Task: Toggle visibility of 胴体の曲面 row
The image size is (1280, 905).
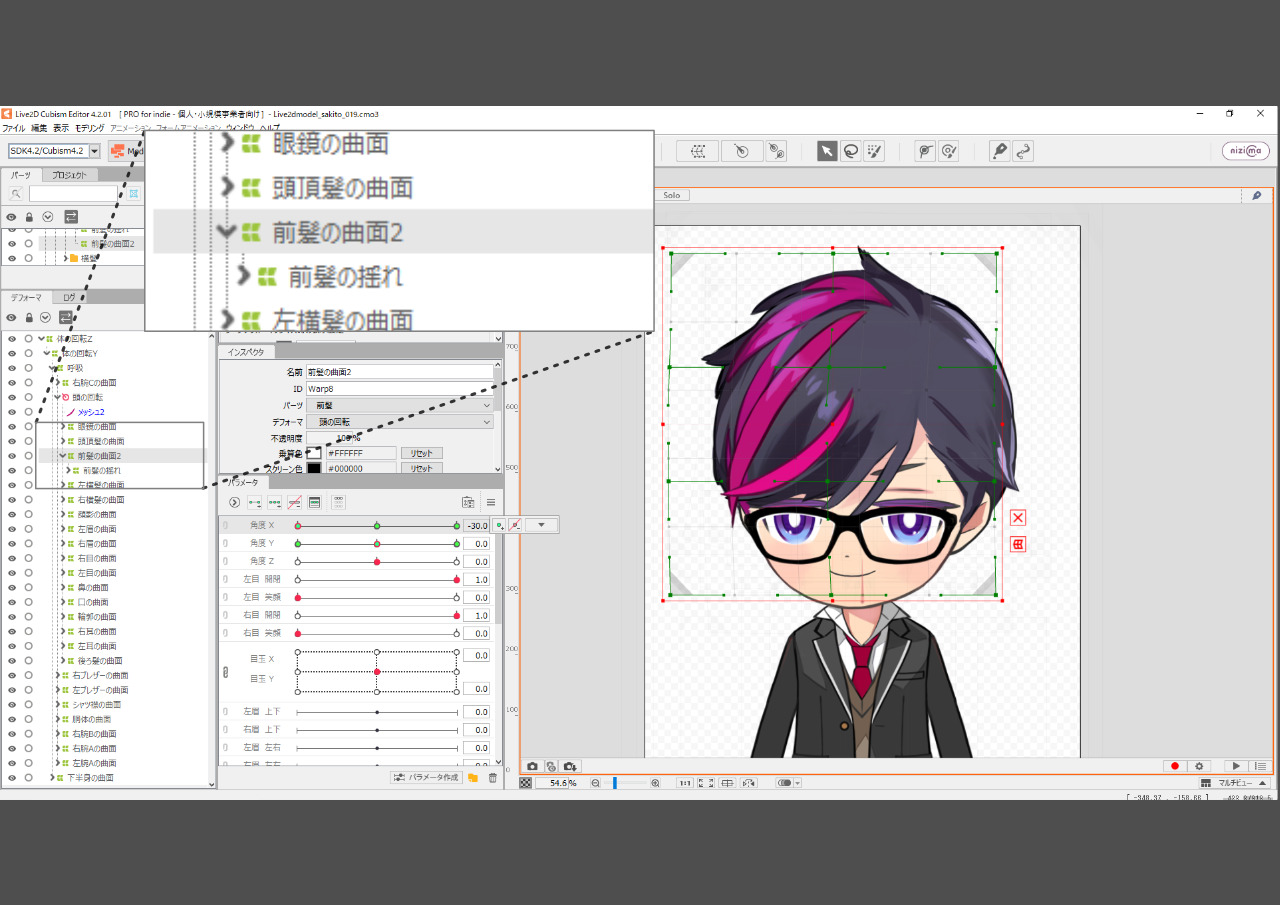Action: 12,719
